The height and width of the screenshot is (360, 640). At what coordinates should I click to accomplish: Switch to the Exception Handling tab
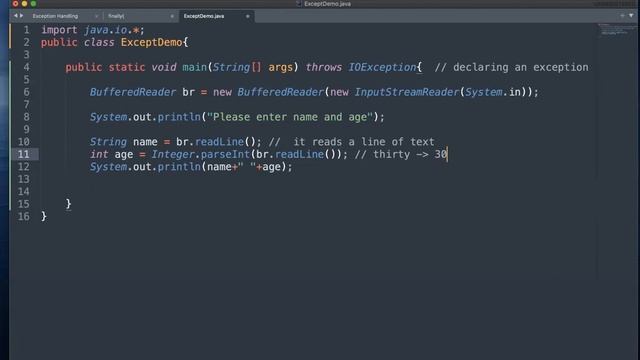click(55, 16)
